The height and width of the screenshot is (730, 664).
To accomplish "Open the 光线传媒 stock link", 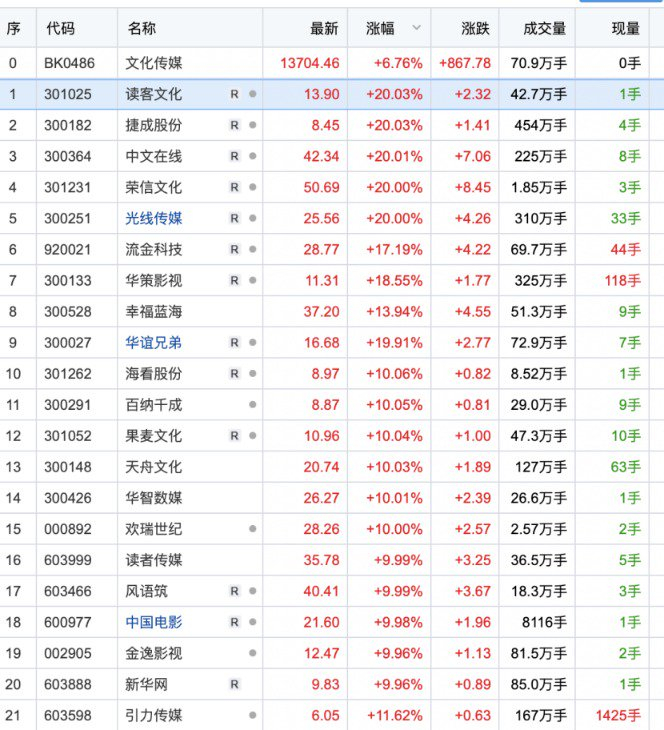I will point(154,218).
